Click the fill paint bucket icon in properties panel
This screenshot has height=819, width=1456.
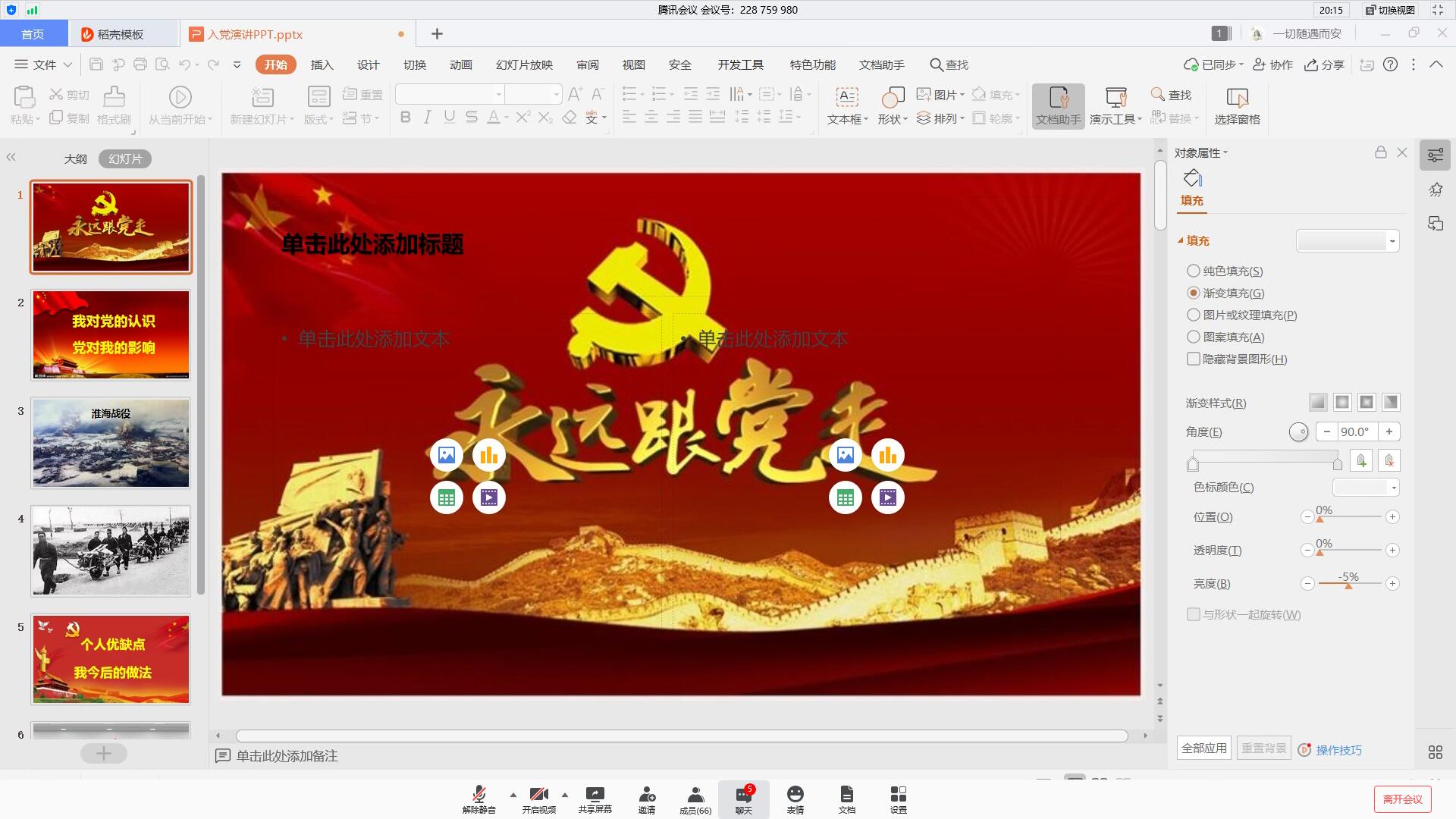coord(1192,179)
